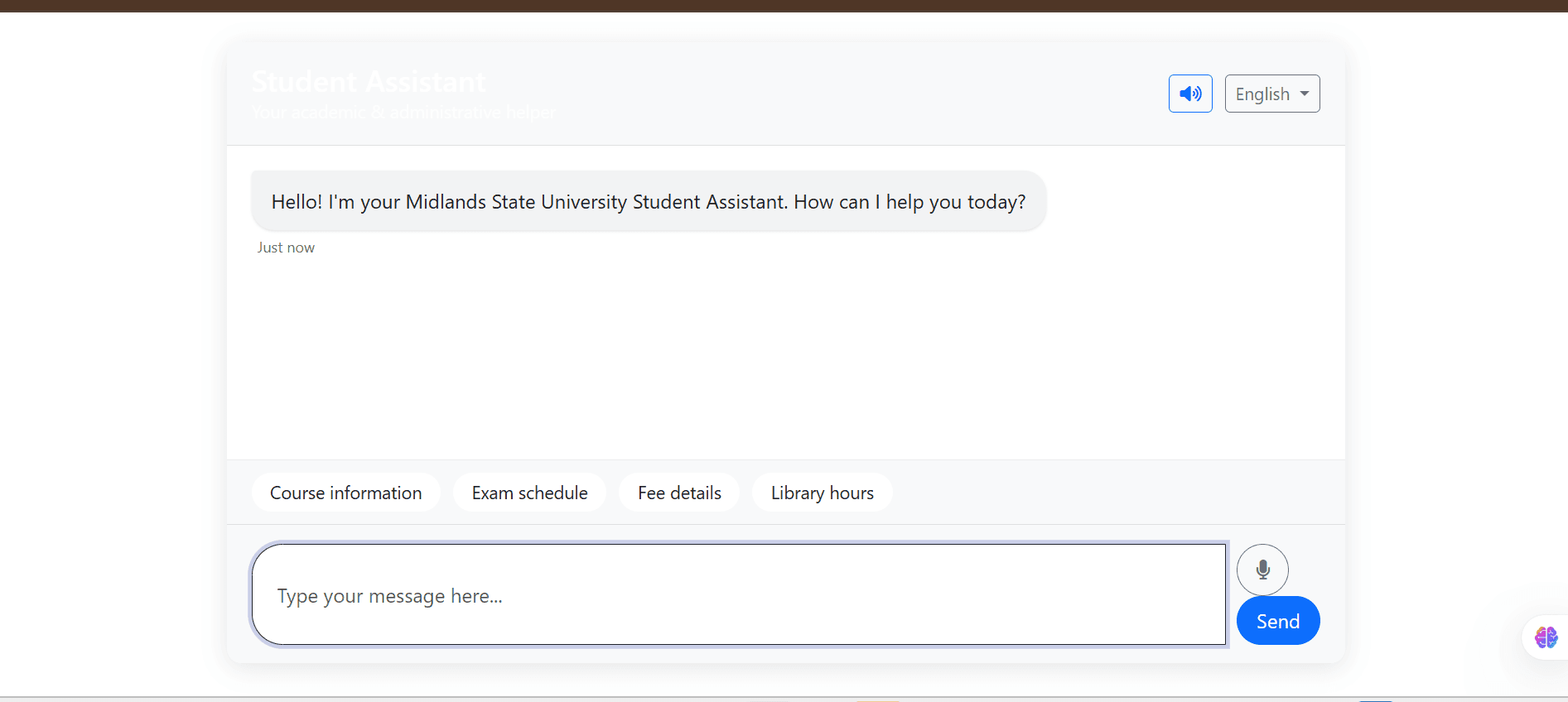Screen dimensions: 1568x702
Task: Choose the Exam schedule suggestion chip
Action: 529,493
